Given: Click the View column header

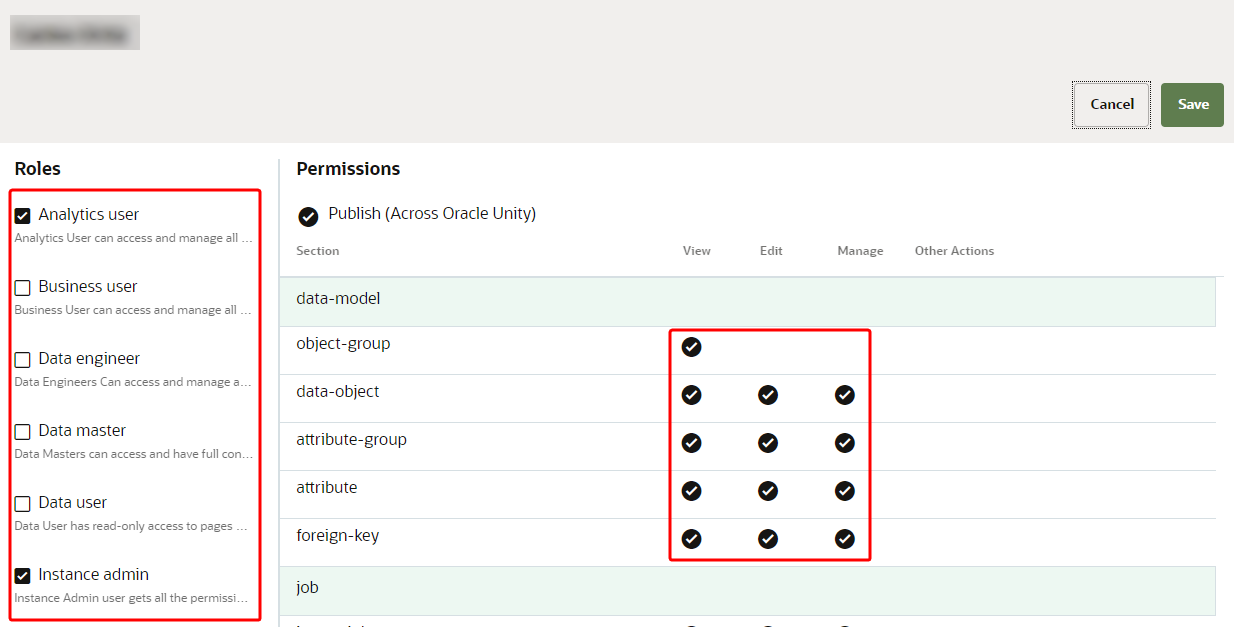Looking at the screenshot, I should (696, 251).
